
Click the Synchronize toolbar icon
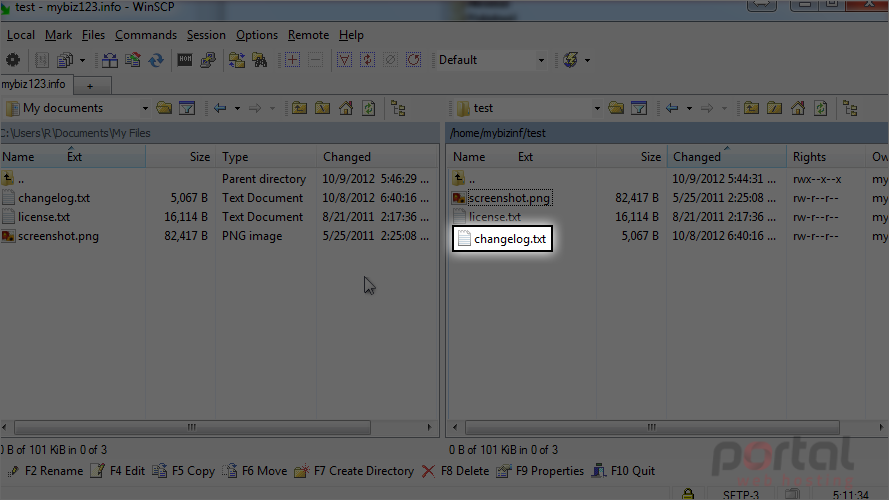pos(133,60)
